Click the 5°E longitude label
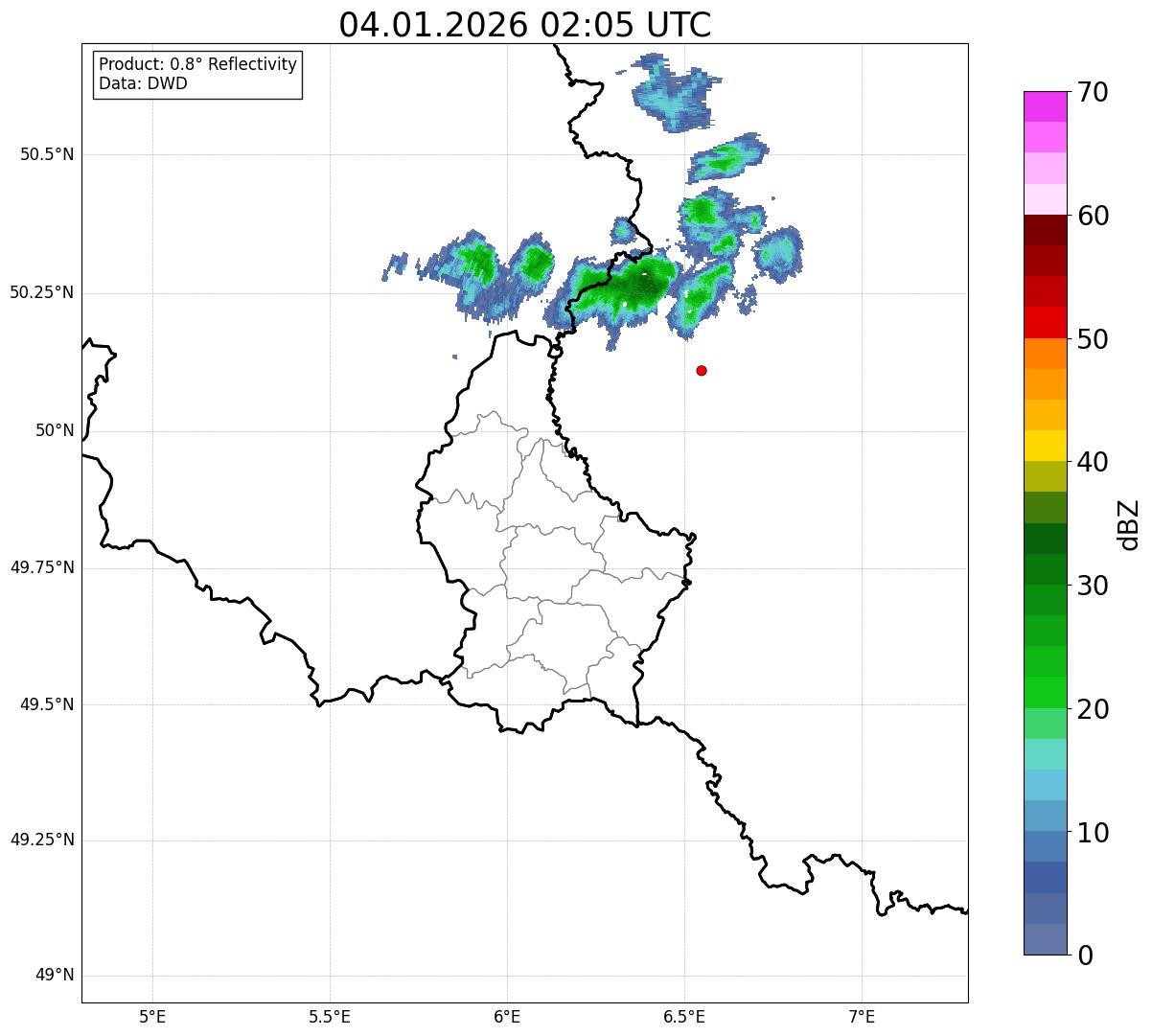Image resolution: width=1152 pixels, height=1036 pixels. [152, 1016]
